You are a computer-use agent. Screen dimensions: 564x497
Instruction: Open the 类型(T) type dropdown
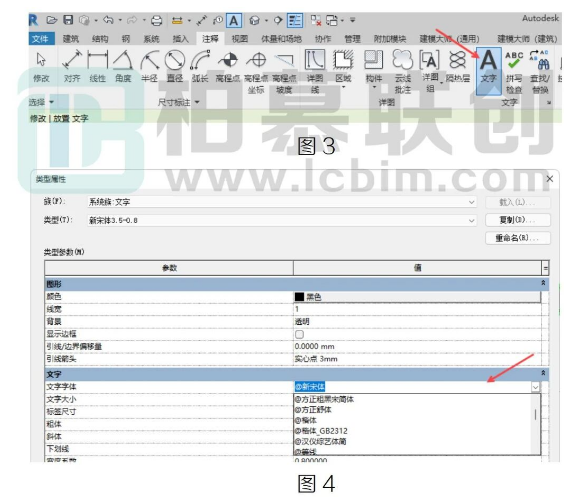click(471, 221)
